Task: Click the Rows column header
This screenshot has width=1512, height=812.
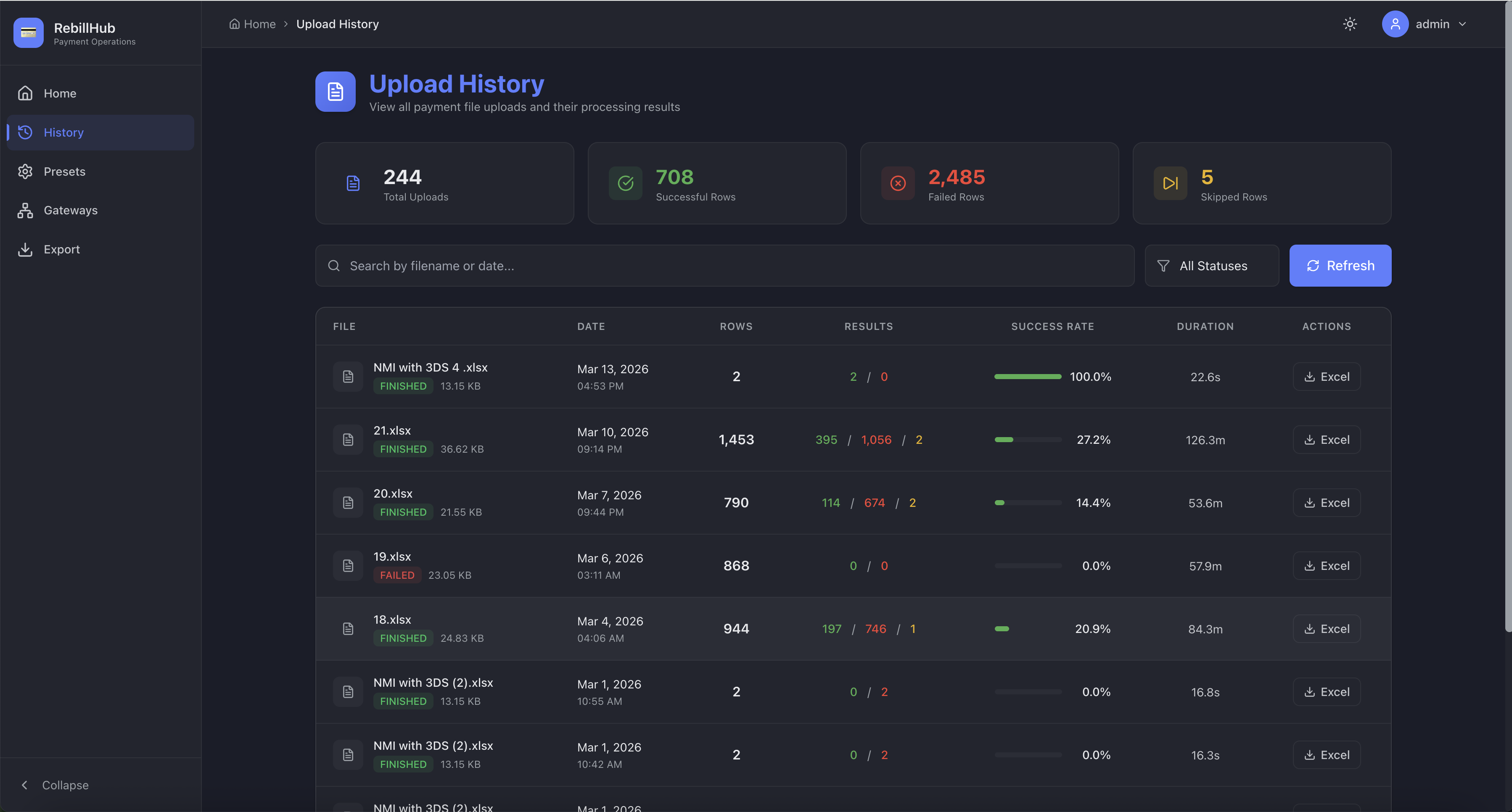Action: pyautogui.click(x=736, y=326)
